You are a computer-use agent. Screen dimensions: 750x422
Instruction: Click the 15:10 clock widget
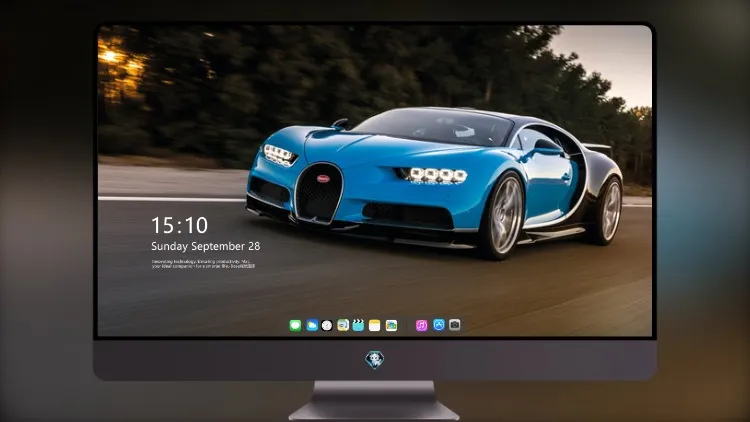coord(179,225)
